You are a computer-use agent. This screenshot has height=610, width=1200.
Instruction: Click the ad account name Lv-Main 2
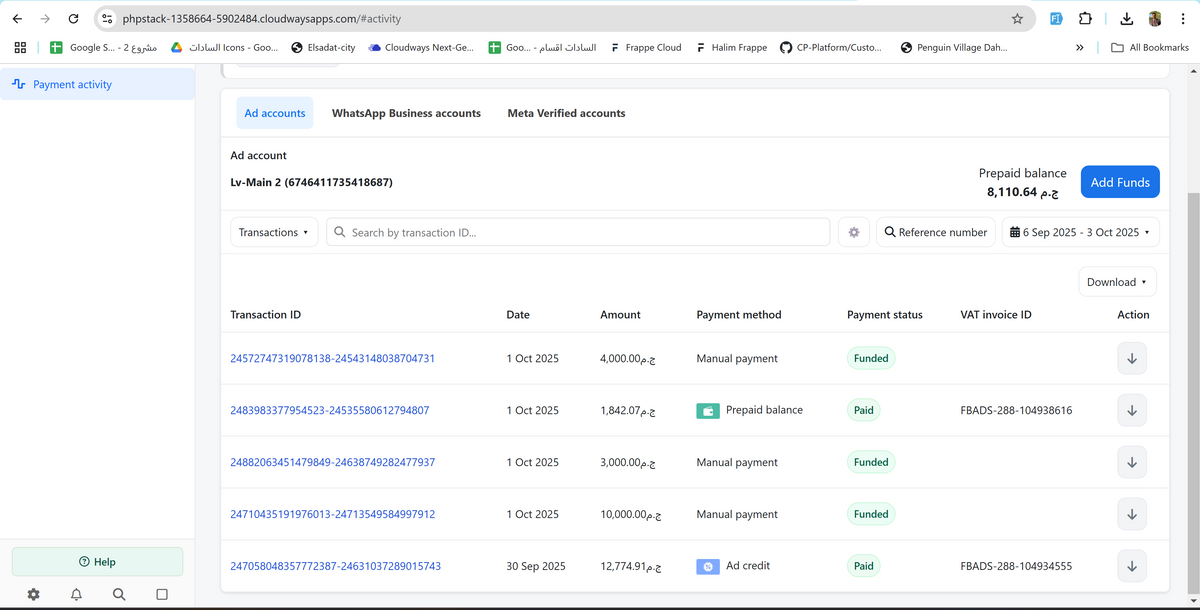[311, 183]
